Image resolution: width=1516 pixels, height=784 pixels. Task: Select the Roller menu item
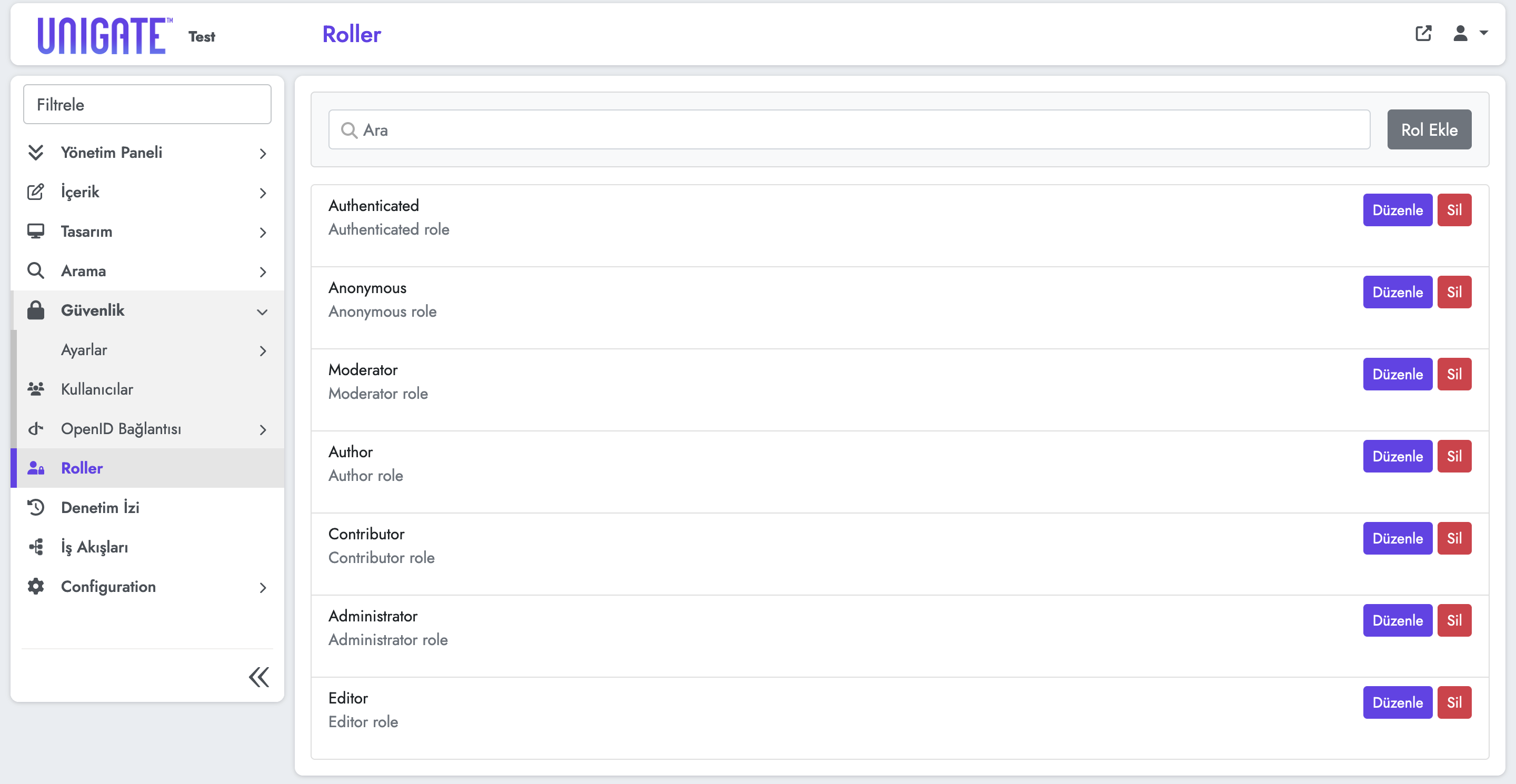pyautogui.click(x=147, y=468)
